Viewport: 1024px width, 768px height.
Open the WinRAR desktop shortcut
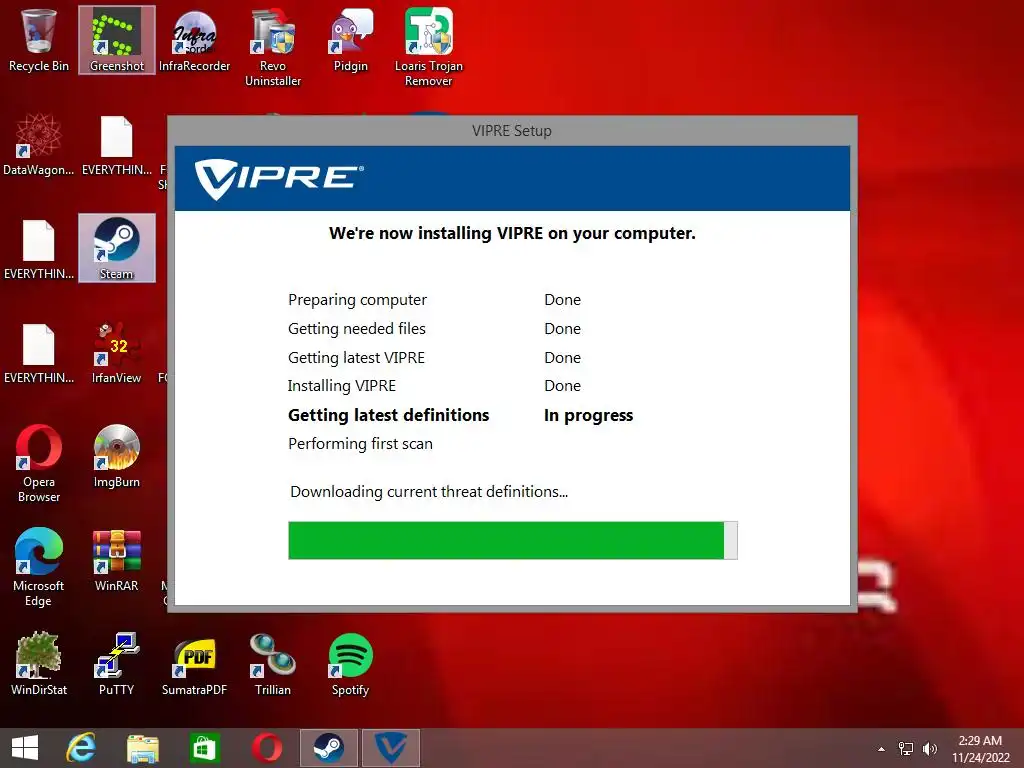117,560
